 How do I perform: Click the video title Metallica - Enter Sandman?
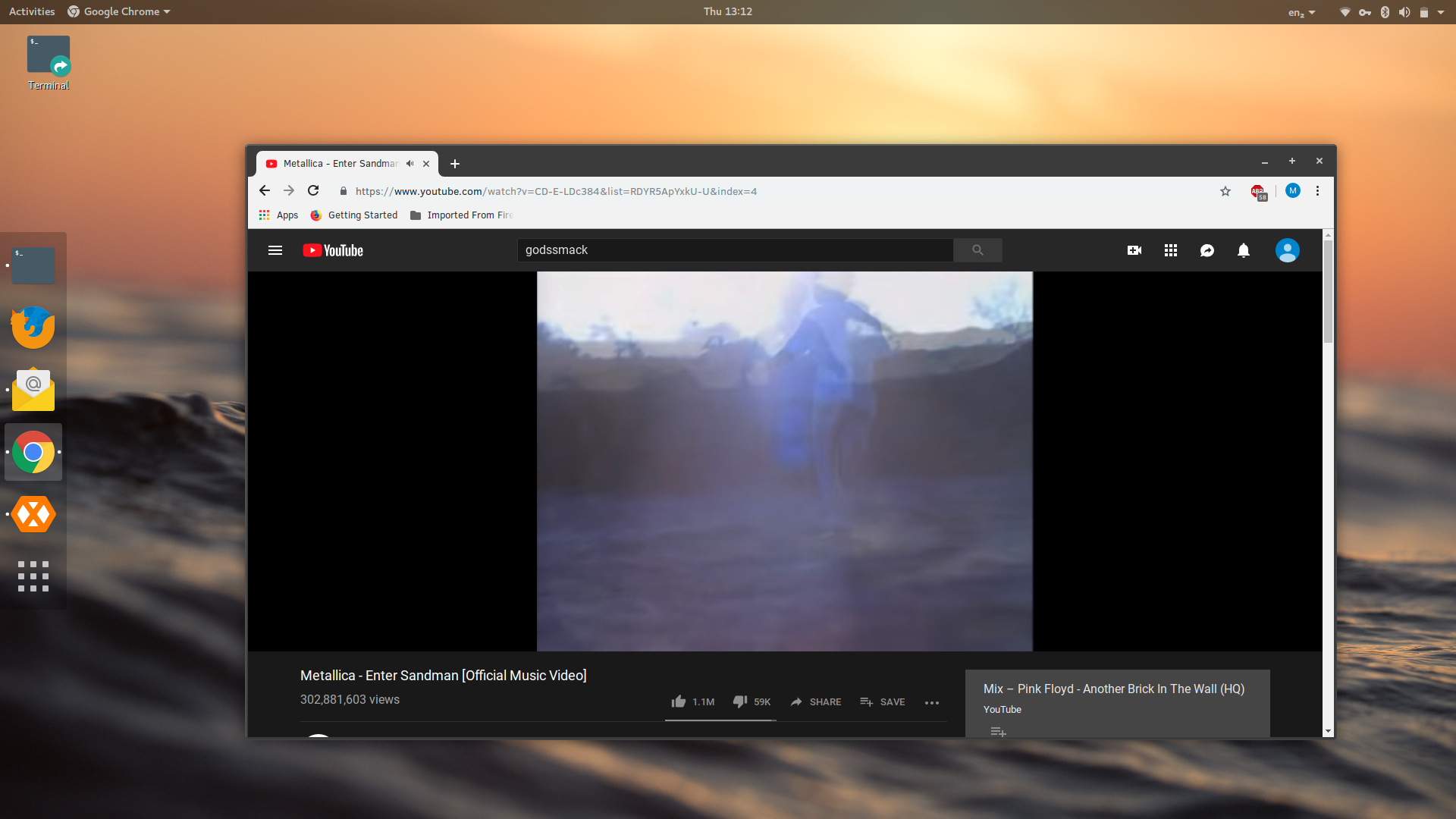click(443, 676)
